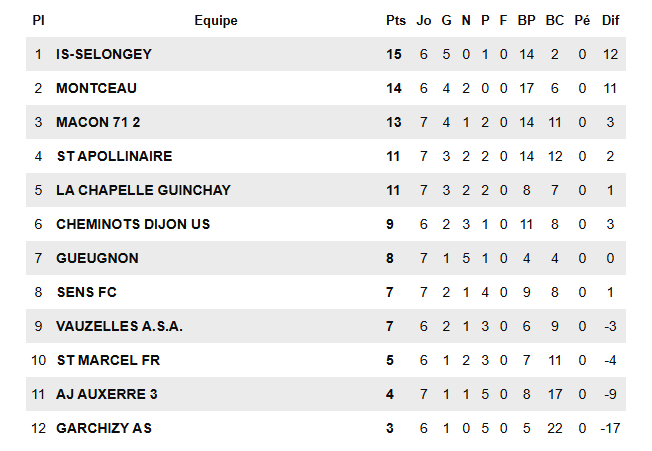
Task: Click the BP column header
Action: tap(527, 20)
